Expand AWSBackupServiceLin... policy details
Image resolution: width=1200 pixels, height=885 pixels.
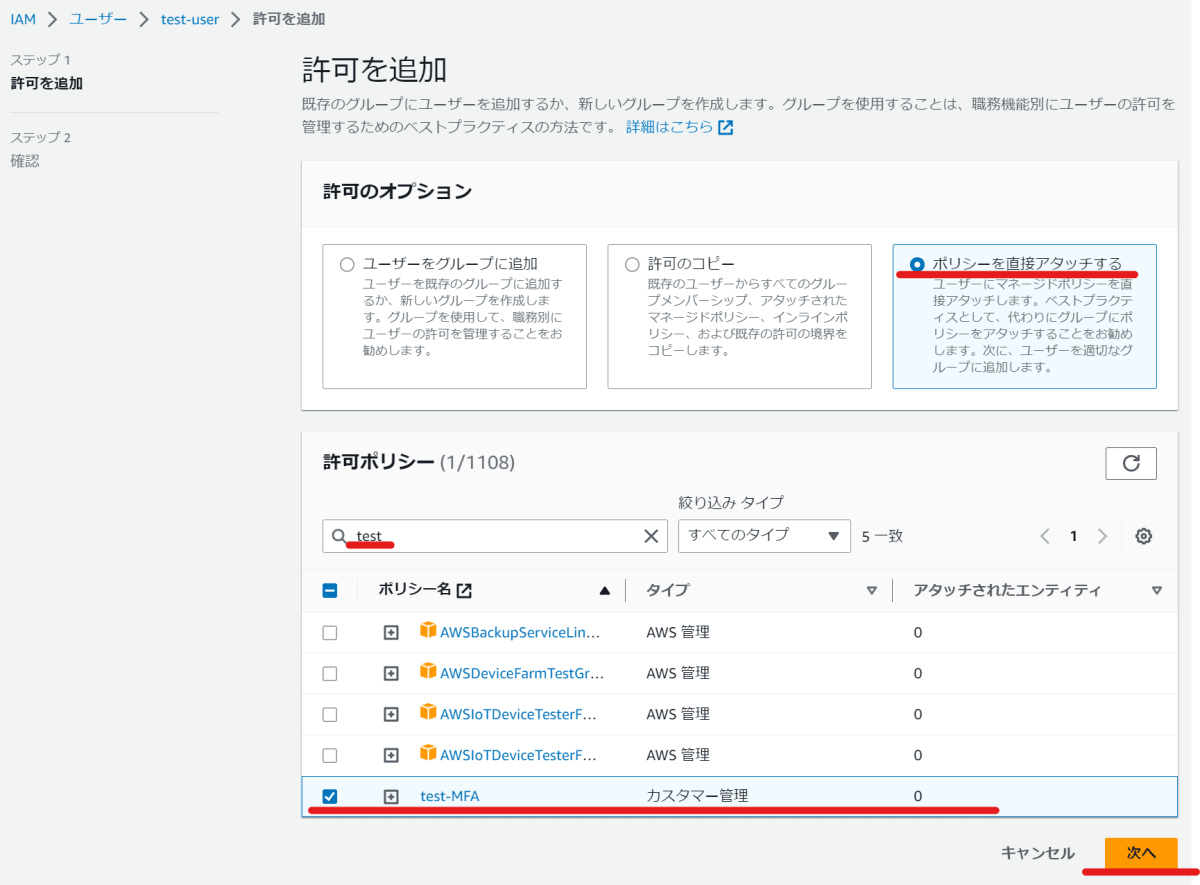coord(391,633)
